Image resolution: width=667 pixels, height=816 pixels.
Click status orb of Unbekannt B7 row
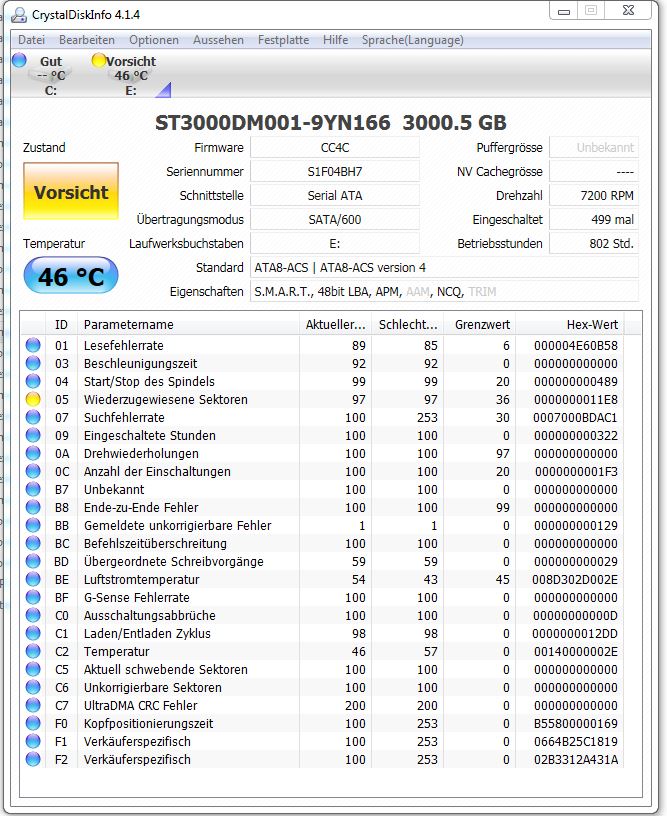pyautogui.click(x=33, y=489)
